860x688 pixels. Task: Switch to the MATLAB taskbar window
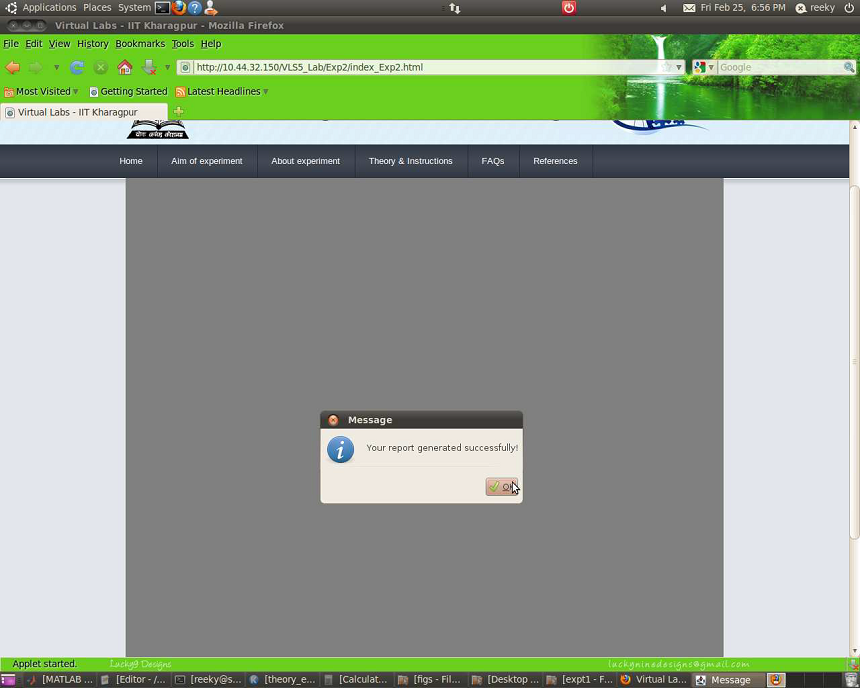(x=60, y=680)
